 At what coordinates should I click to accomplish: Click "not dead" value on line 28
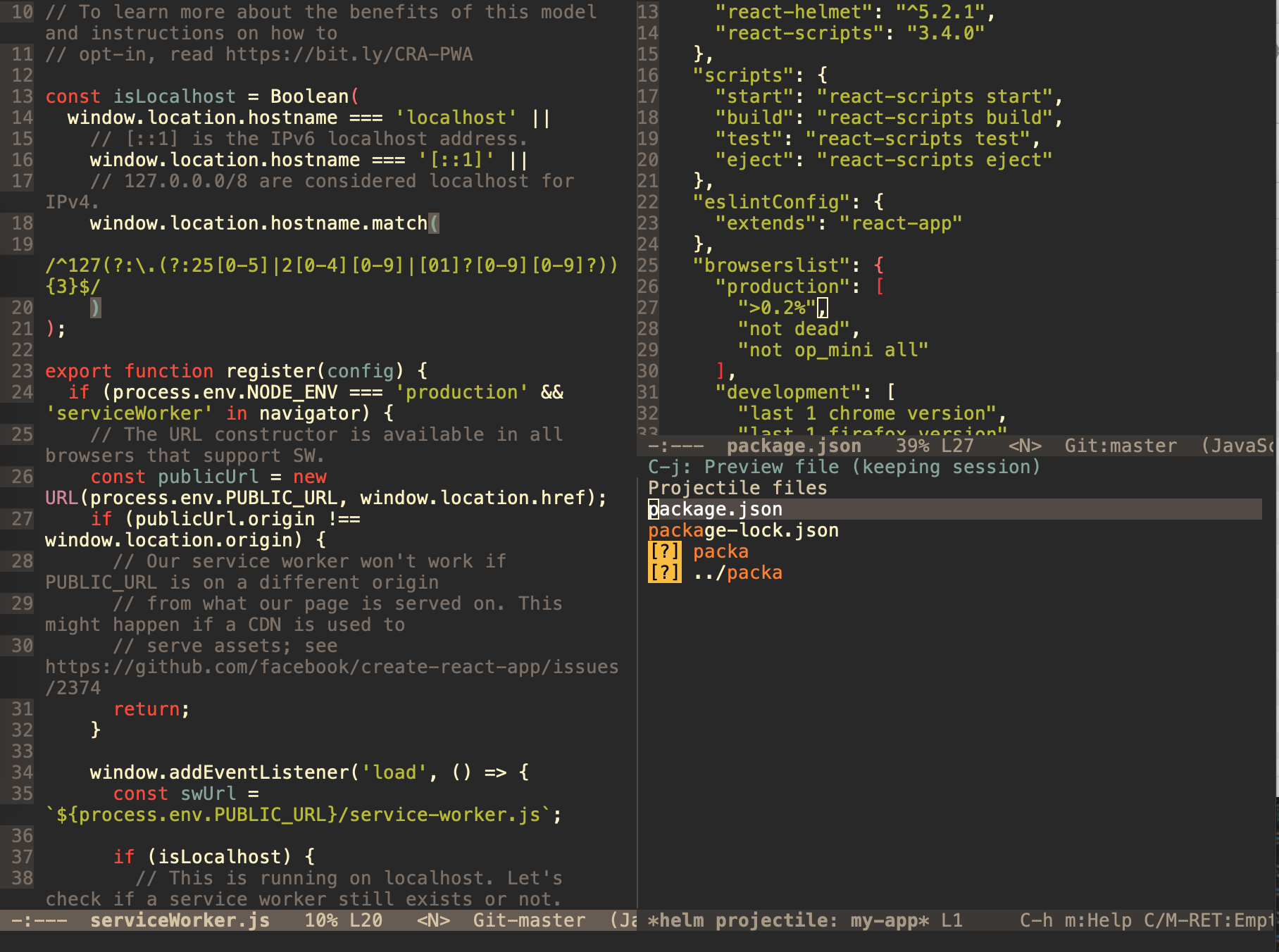(x=794, y=329)
